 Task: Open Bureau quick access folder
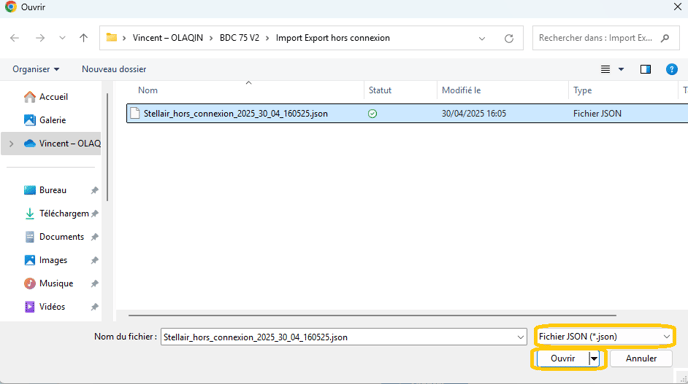(45, 190)
